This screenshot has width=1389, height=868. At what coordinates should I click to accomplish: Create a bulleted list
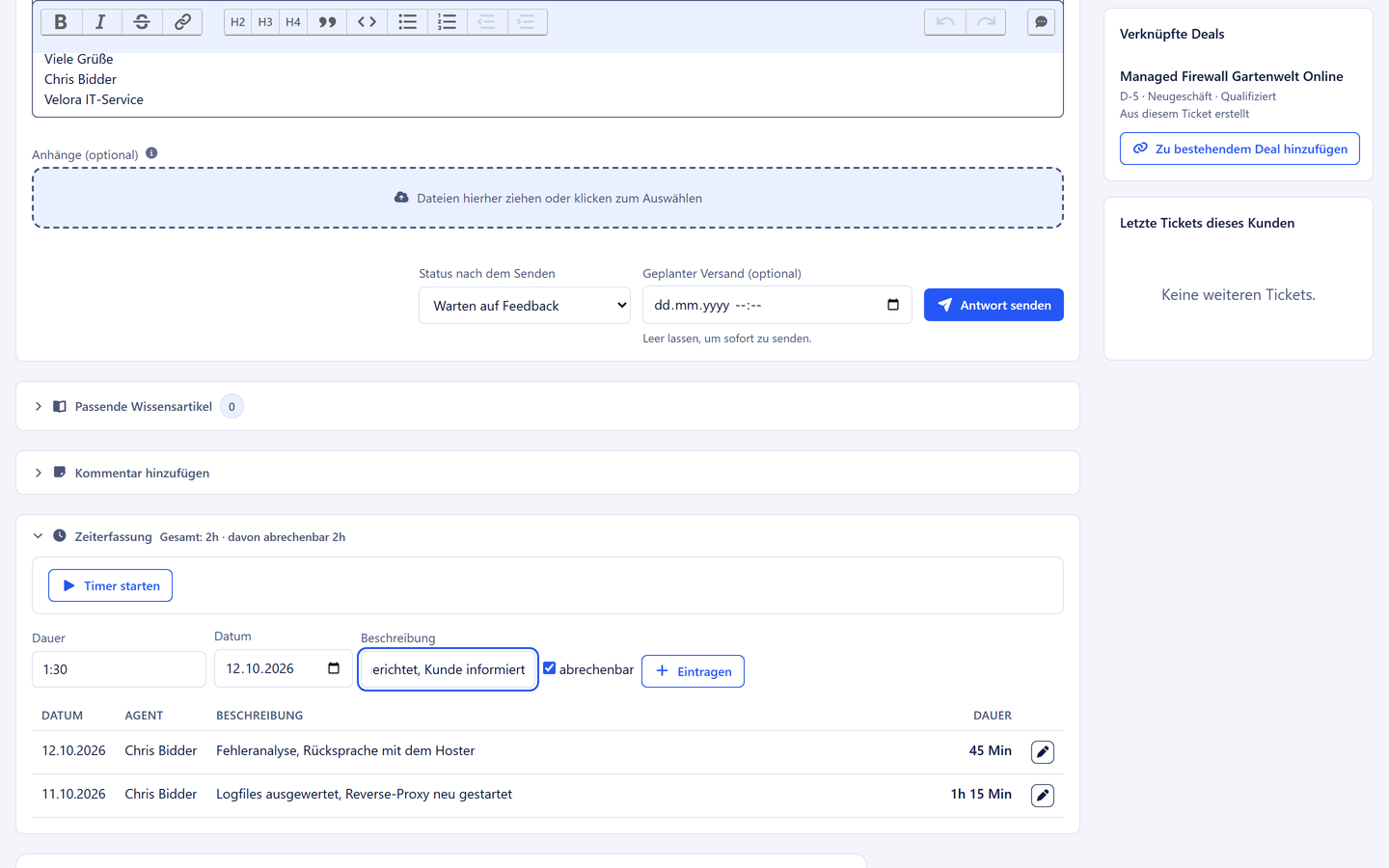pos(407,22)
